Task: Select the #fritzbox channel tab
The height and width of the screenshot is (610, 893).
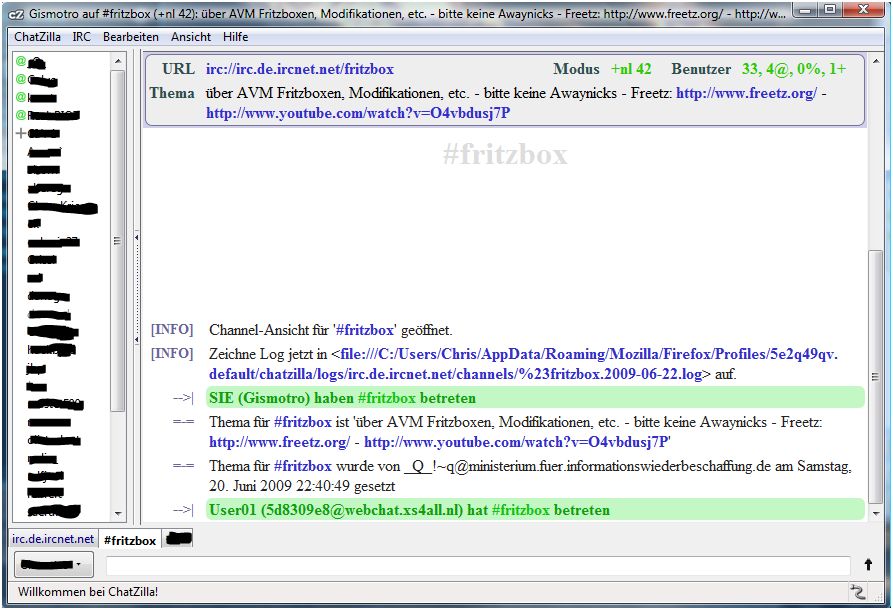Action: (x=130, y=540)
